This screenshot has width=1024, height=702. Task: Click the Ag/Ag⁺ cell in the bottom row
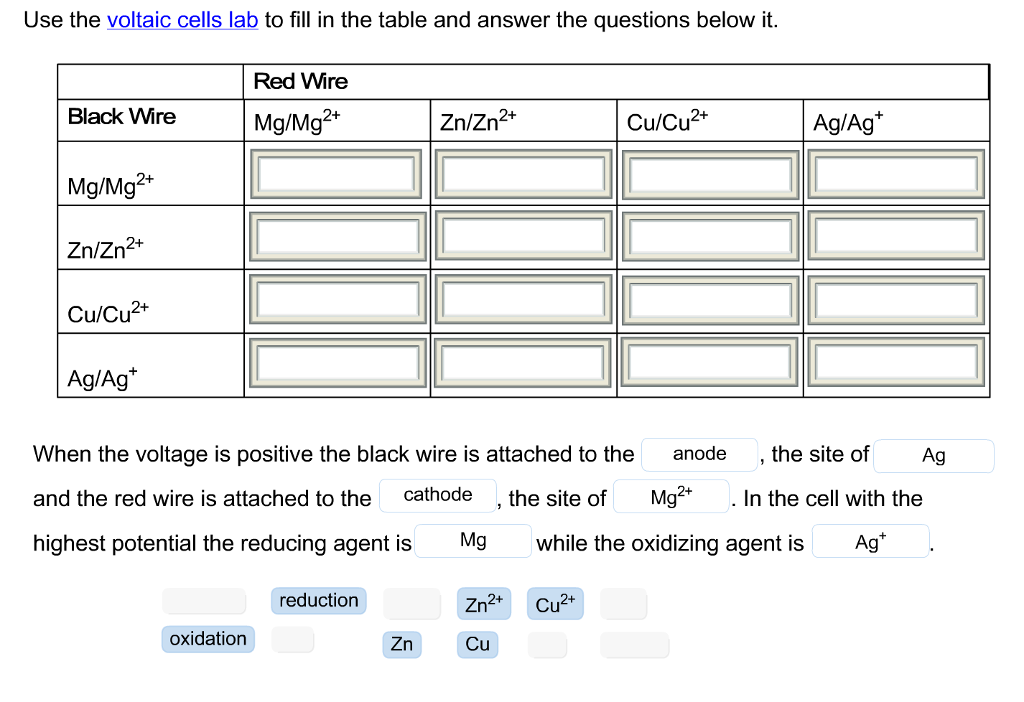(895, 362)
